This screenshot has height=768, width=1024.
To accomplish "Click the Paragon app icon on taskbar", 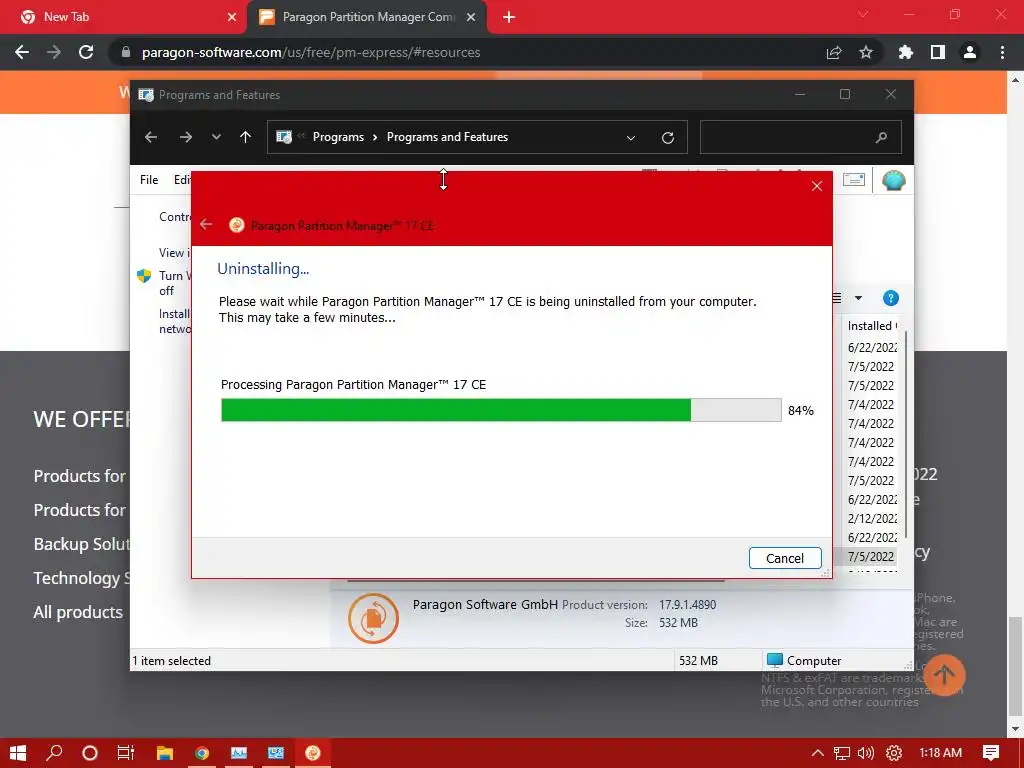I will pyautogui.click(x=313, y=753).
